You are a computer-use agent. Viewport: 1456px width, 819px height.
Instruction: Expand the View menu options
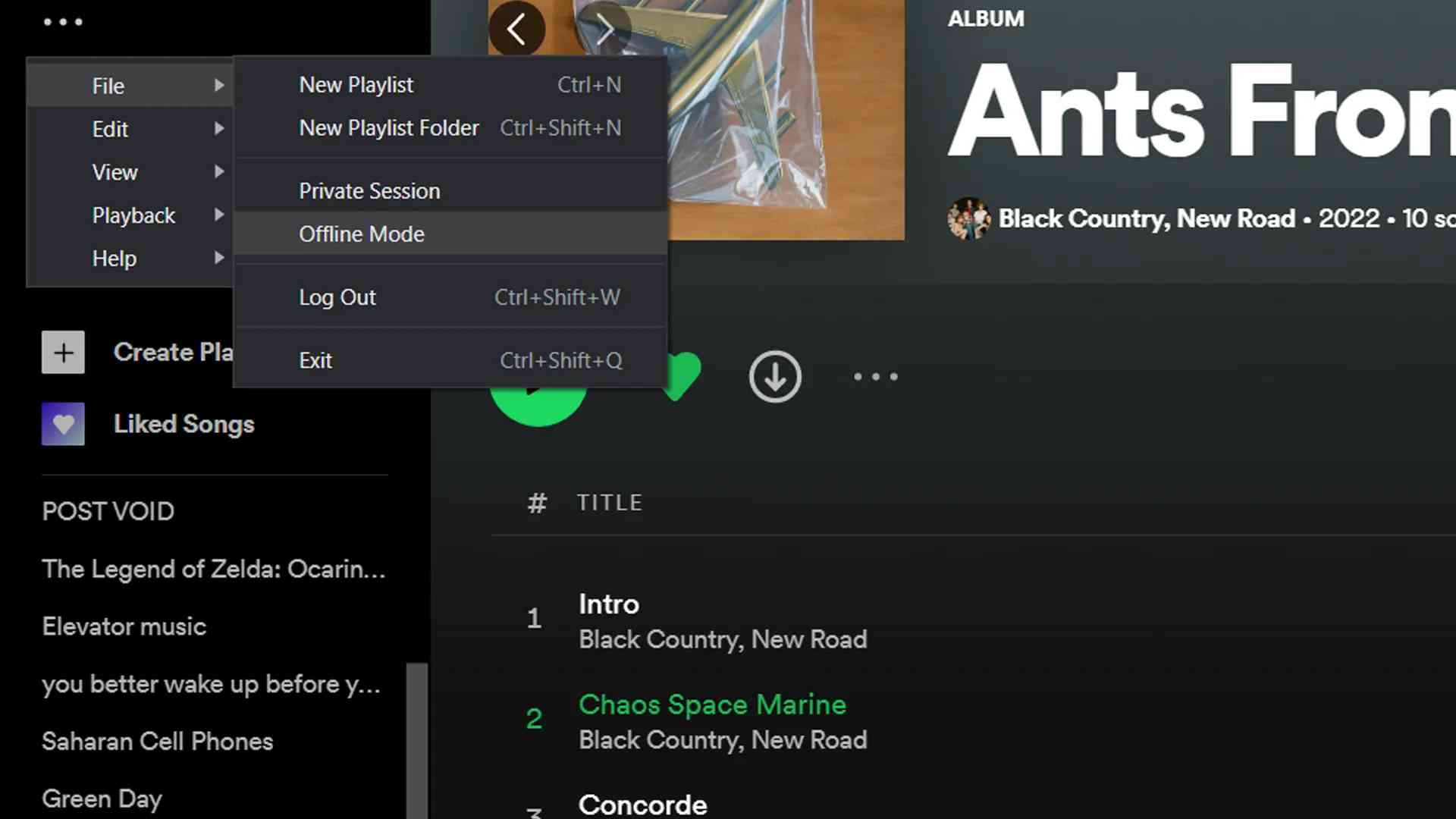115,171
